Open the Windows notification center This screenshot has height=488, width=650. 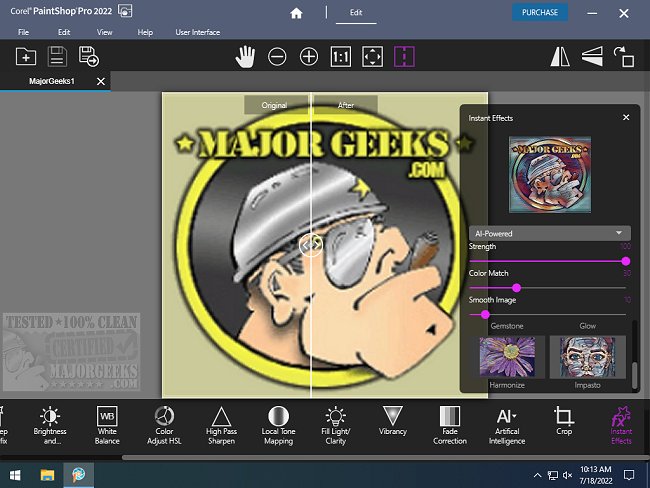coord(629,475)
